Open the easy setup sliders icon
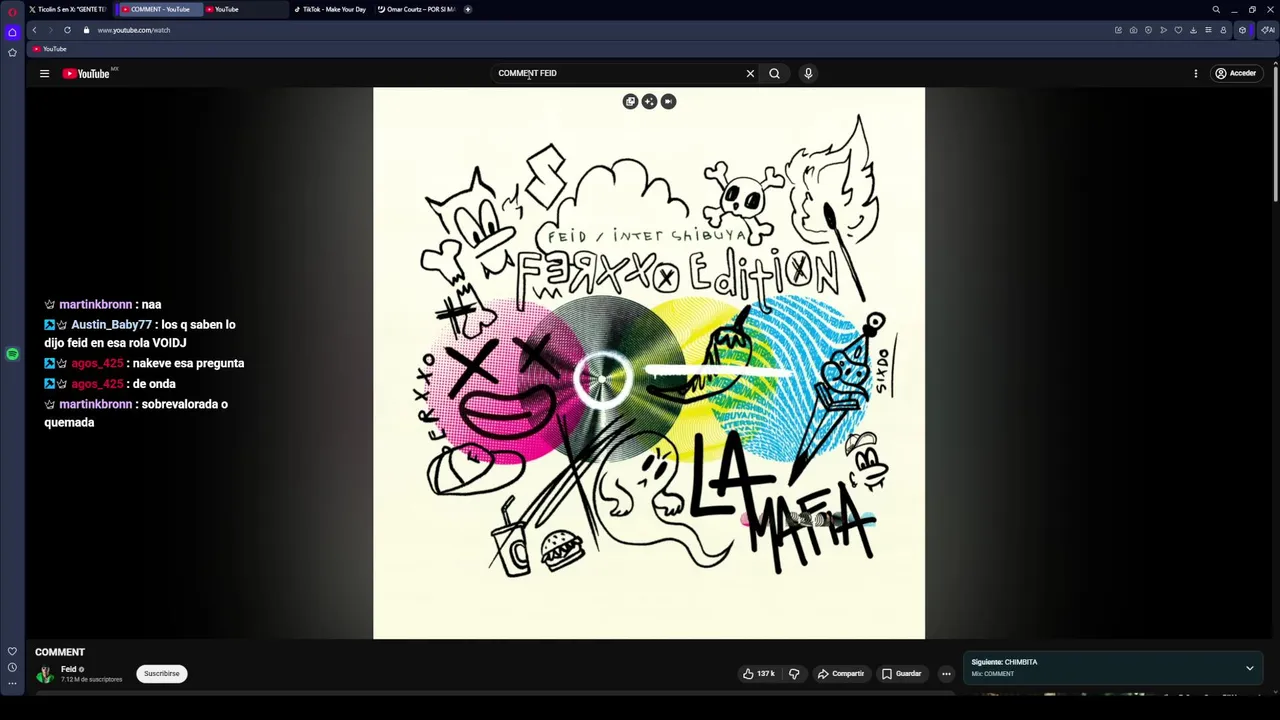The width and height of the screenshot is (1280, 720). pyautogui.click(x=1208, y=30)
